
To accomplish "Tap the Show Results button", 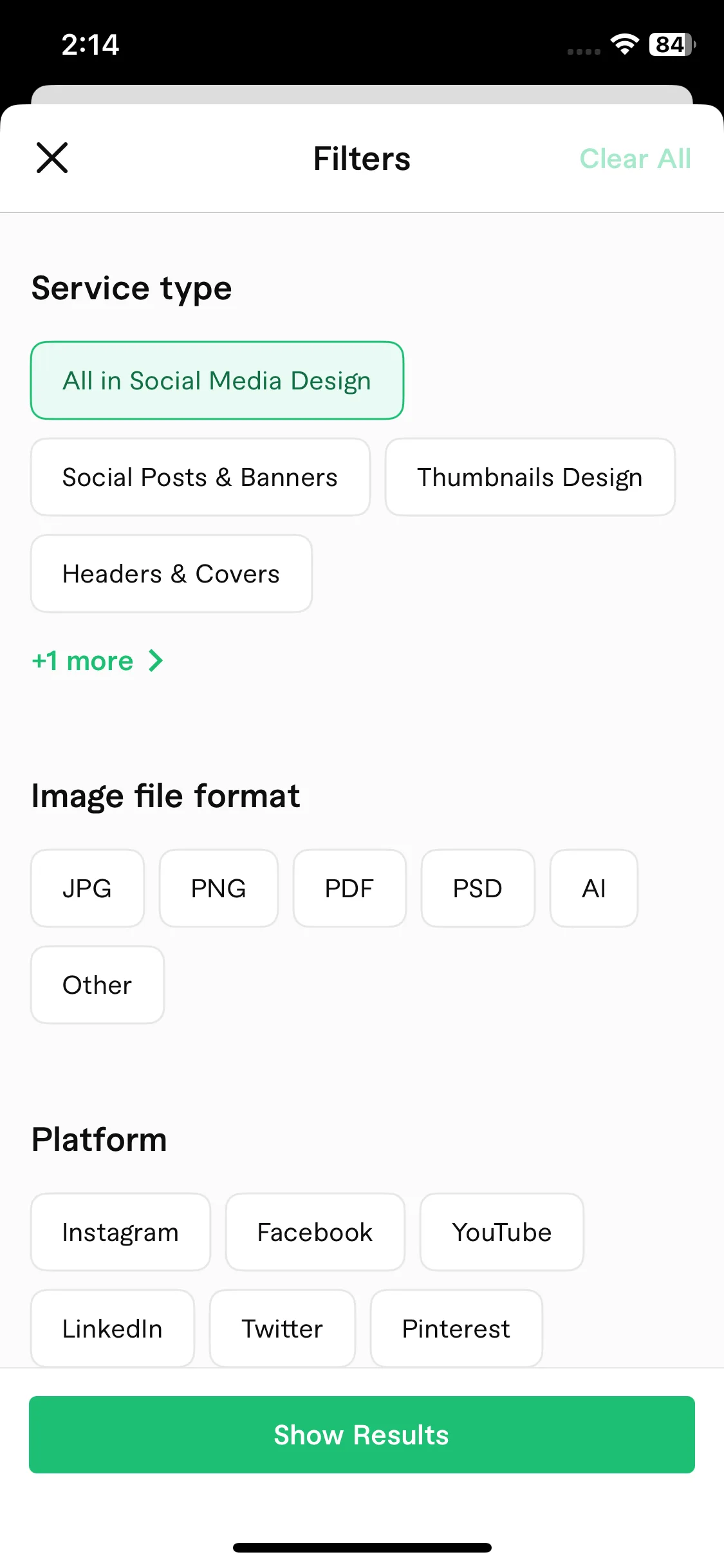I will 362,1435.
